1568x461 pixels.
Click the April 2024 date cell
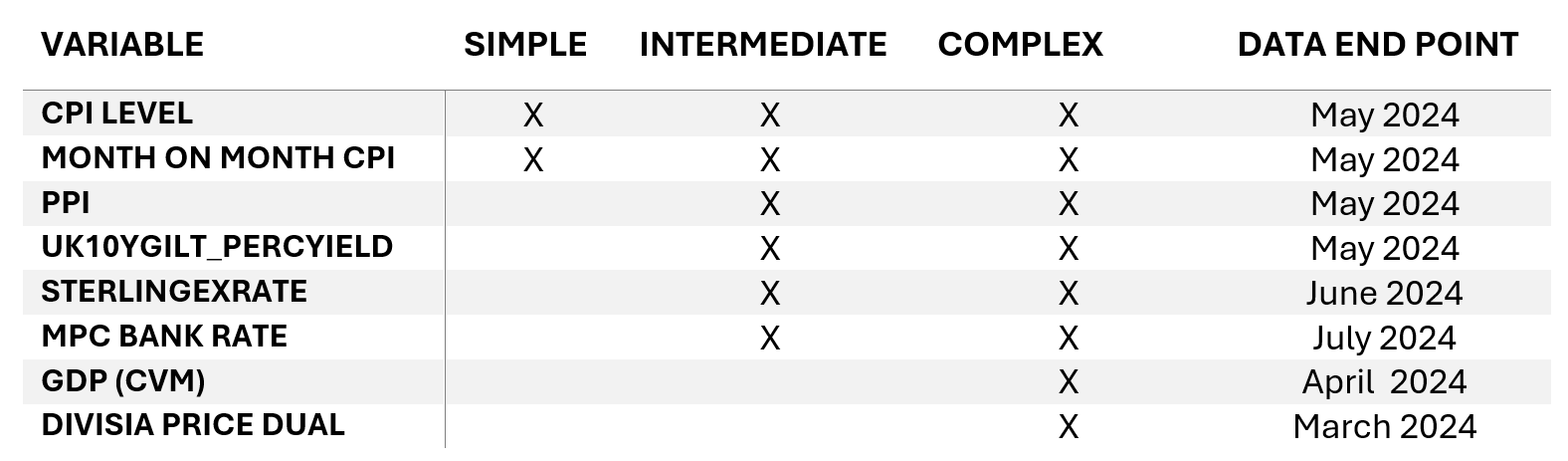click(1383, 382)
